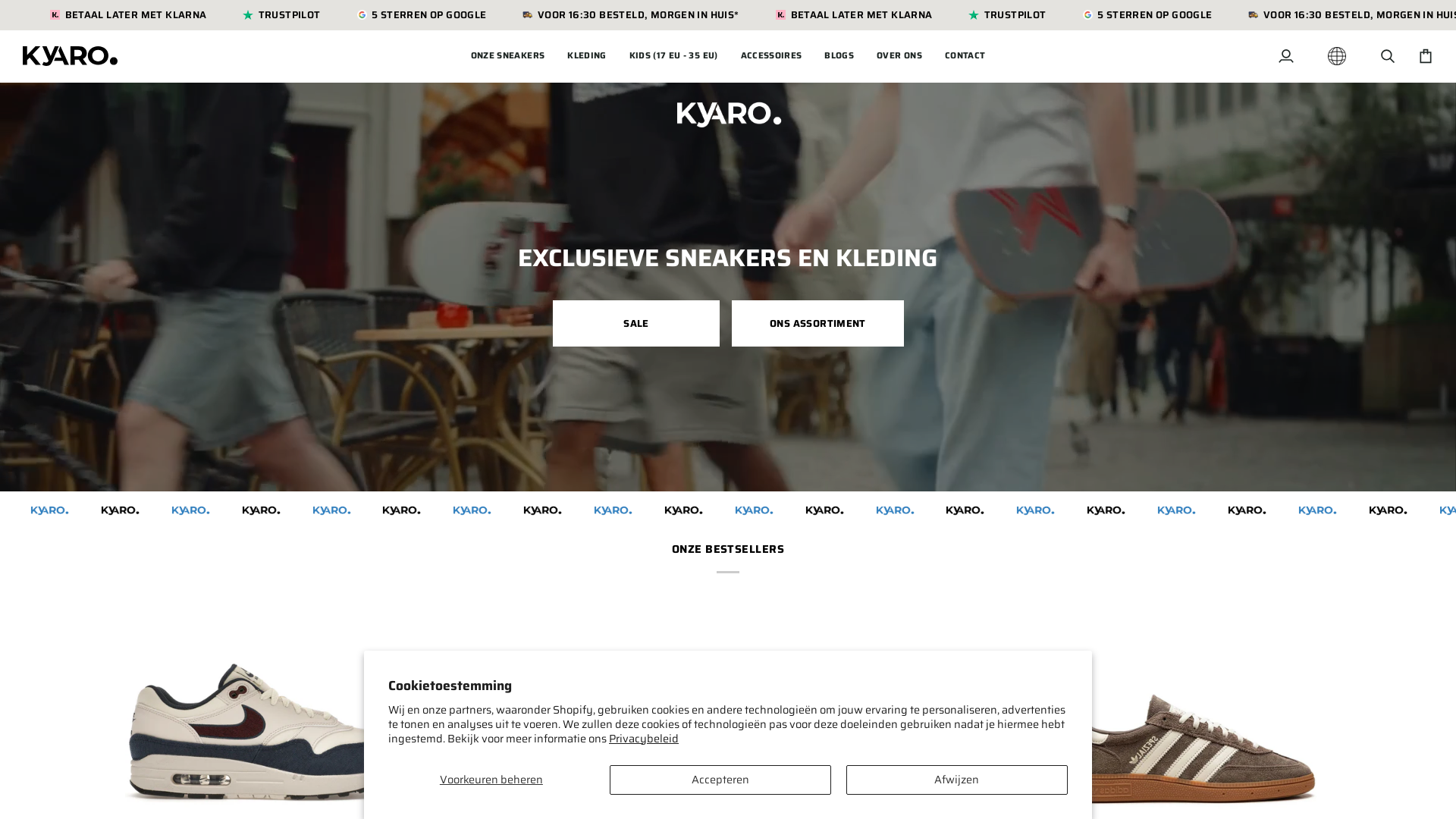Click the 'Cookietoestemming' title

450,686
